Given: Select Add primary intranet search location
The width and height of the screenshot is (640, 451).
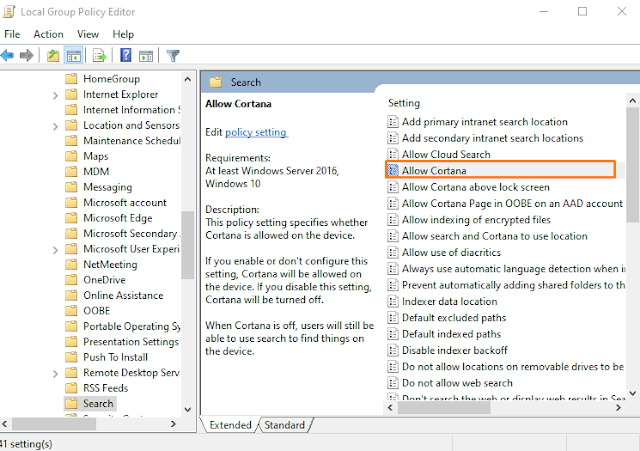Looking at the screenshot, I should (484, 122).
